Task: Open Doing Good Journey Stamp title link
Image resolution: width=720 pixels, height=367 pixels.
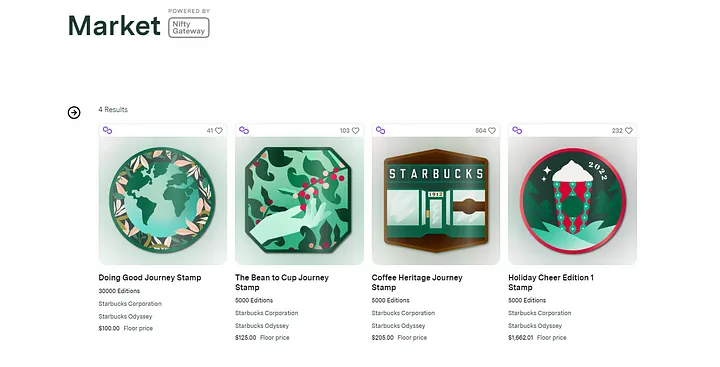Action: [x=150, y=277]
